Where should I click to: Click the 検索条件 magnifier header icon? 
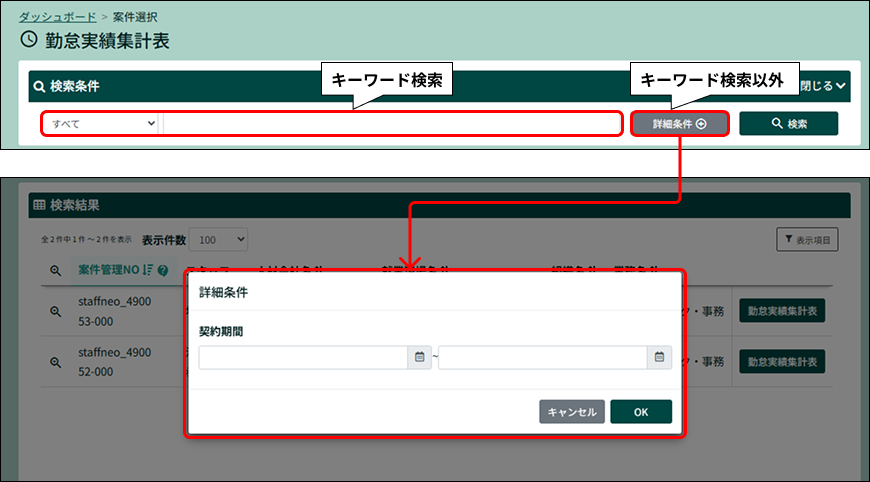pos(39,87)
